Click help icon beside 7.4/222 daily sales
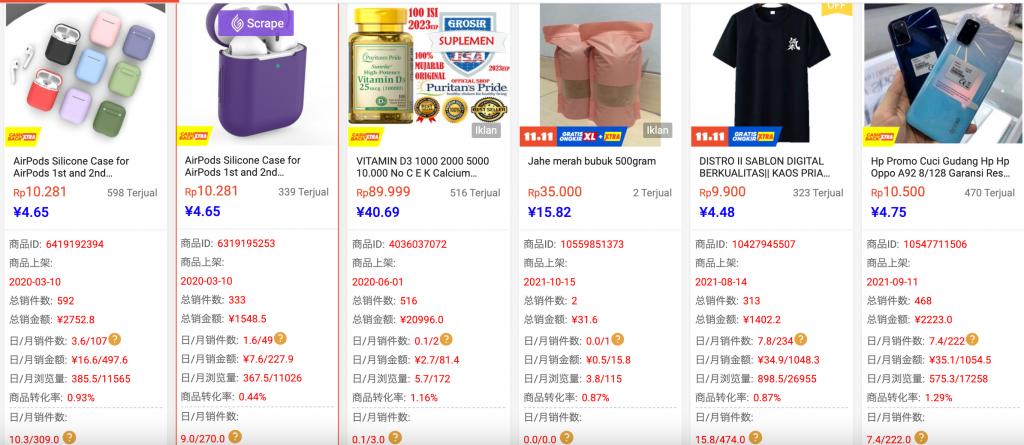The image size is (1024, 445). 972,339
